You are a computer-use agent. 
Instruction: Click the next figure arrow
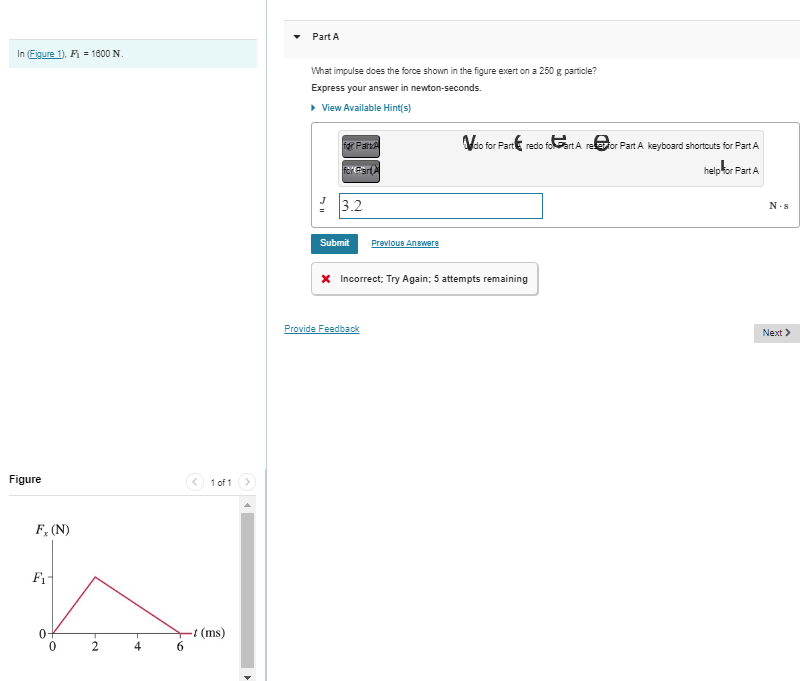tap(247, 481)
